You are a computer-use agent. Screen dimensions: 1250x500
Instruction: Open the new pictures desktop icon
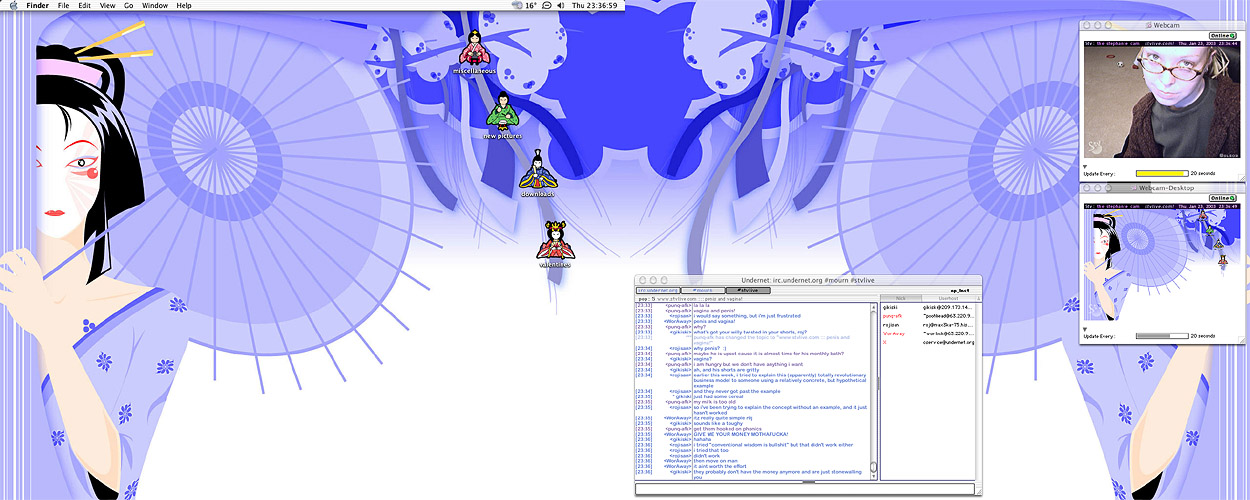pyautogui.click(x=503, y=113)
